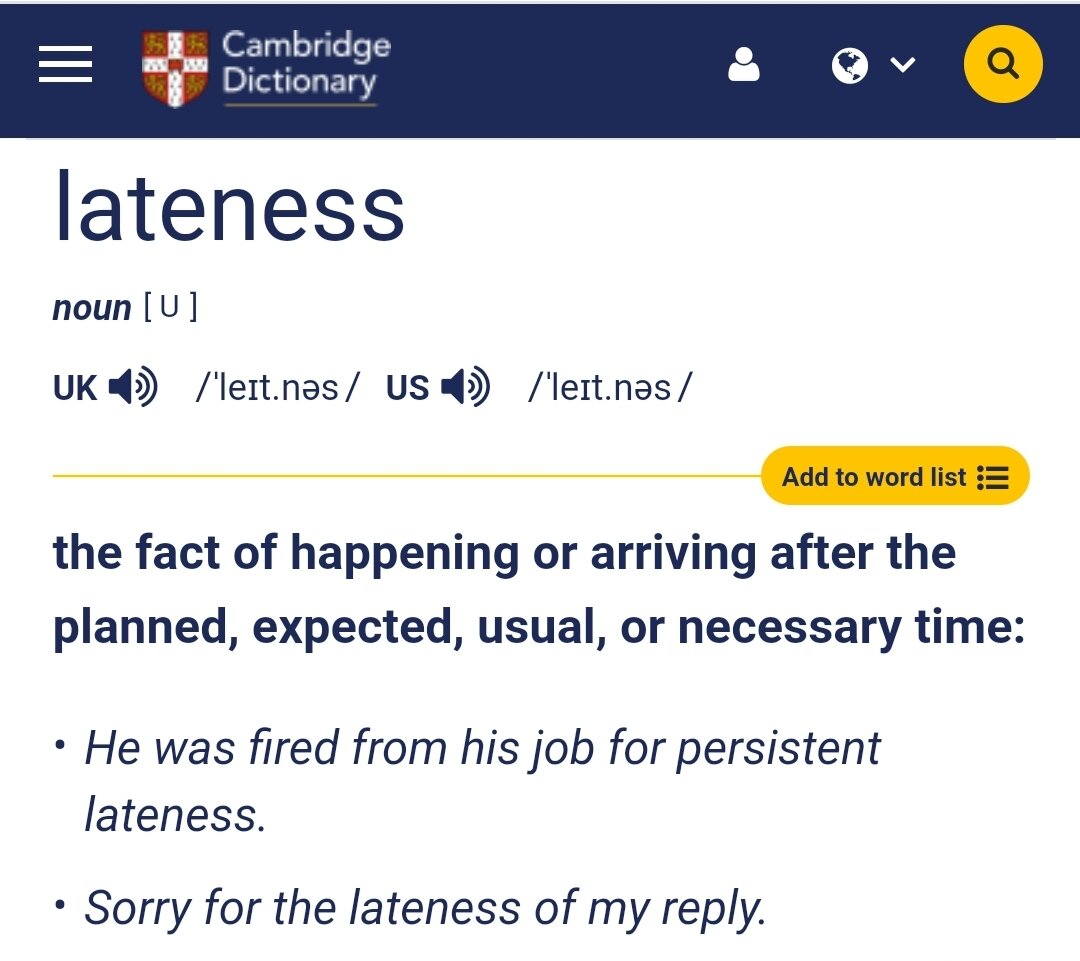Click the Add to word list button
This screenshot has height=961, width=1080.
click(x=873, y=477)
